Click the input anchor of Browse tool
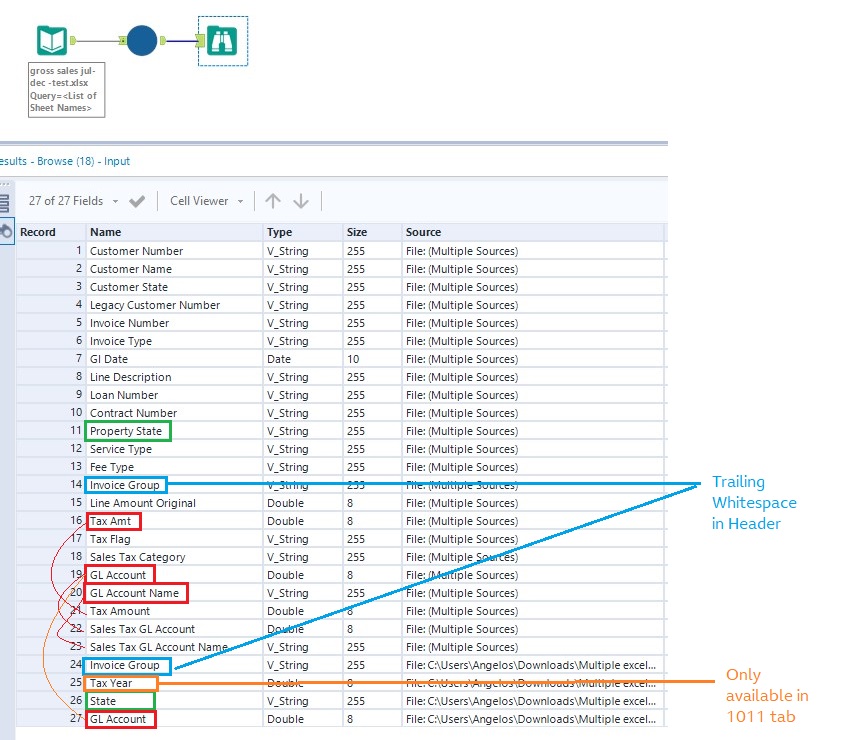 201,41
